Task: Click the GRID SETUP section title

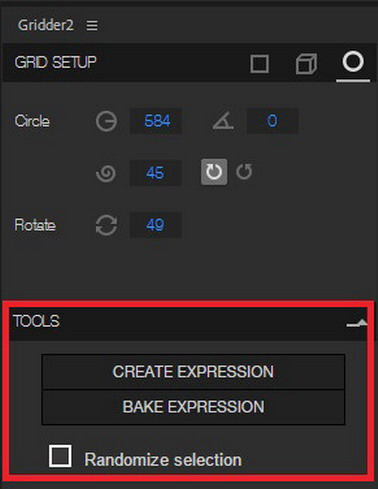Action: 55,62
